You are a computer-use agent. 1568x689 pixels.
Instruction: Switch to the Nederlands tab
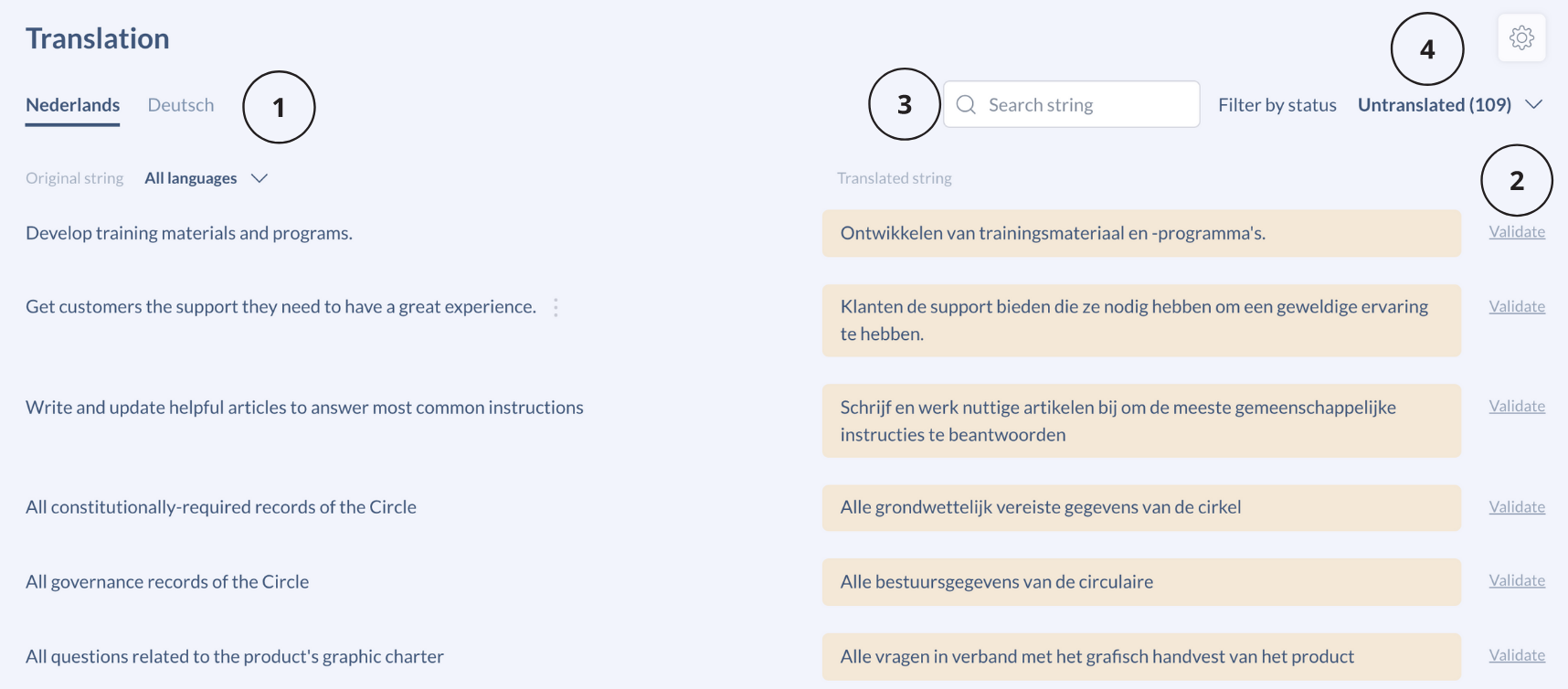coord(73,105)
